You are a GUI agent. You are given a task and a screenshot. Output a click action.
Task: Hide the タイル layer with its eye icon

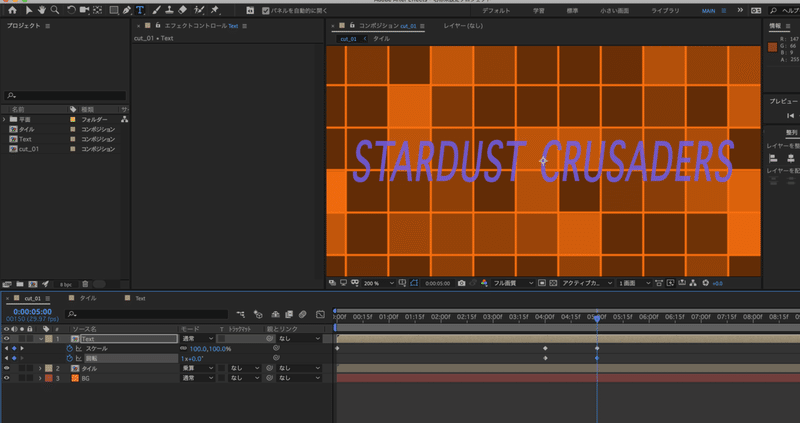(x=7, y=368)
